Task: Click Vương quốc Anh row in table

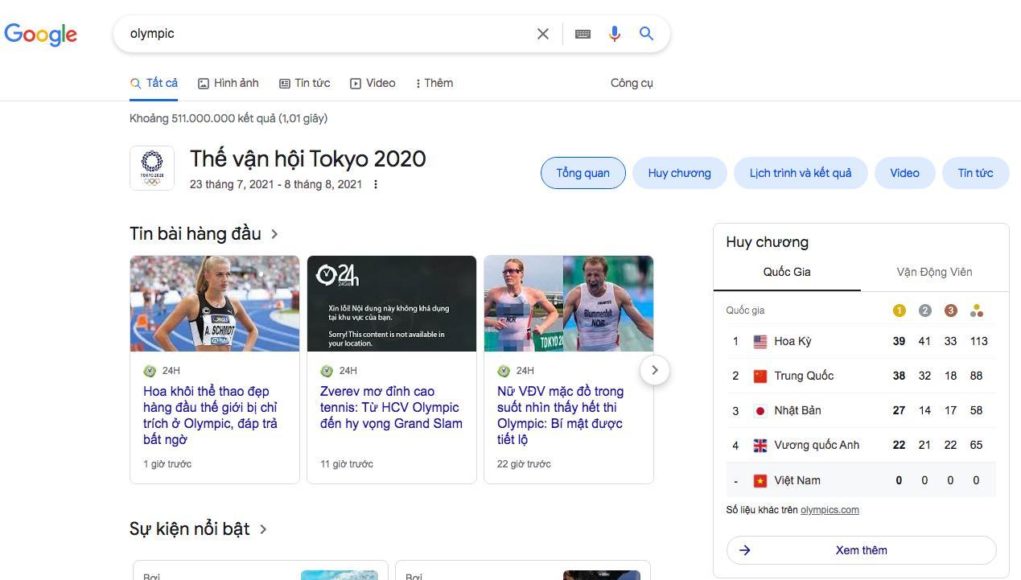Action: coord(861,445)
